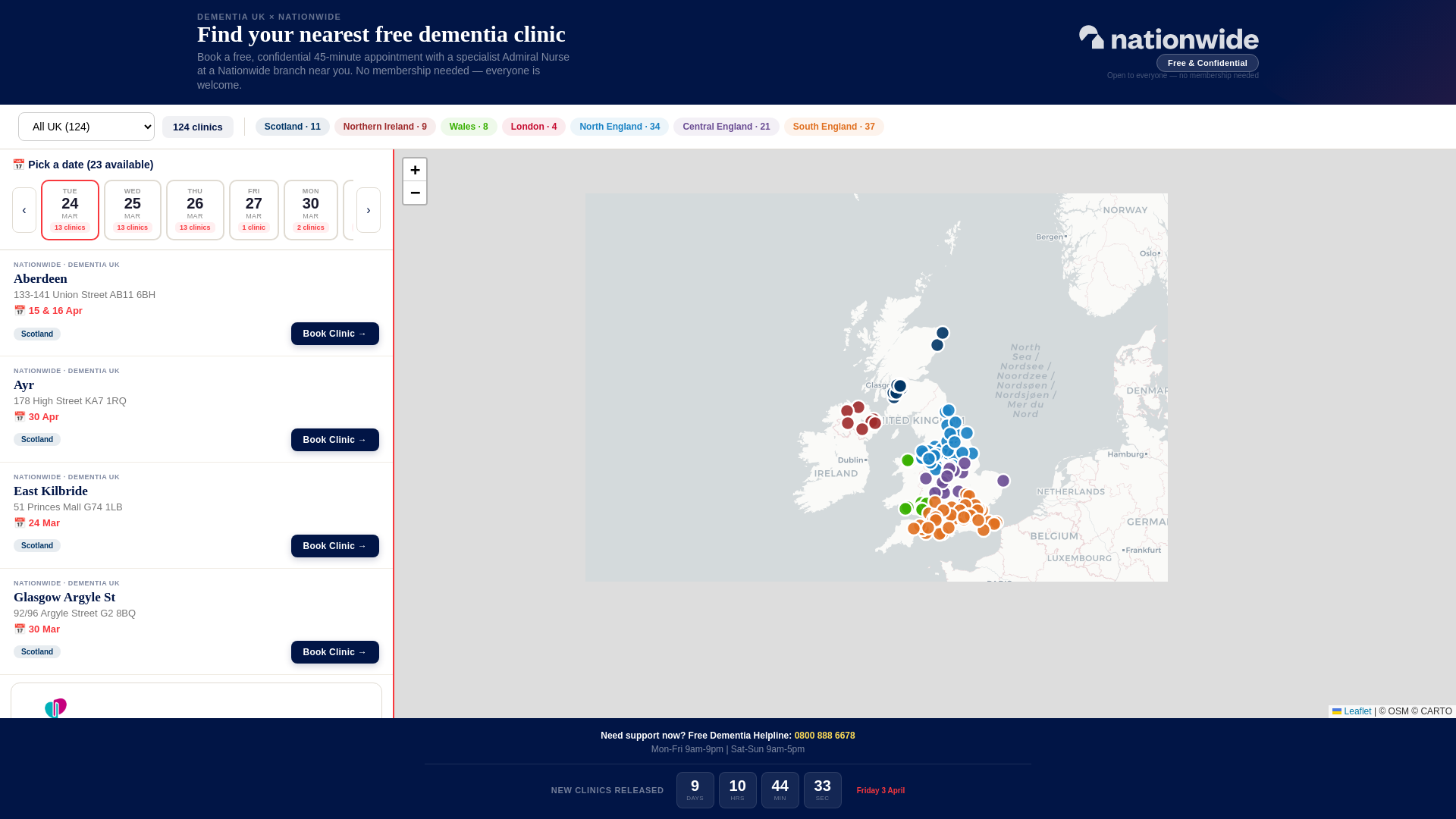Call the helpline number 0800 888 6678
Viewport: 1456px width, 819px height.
click(824, 736)
